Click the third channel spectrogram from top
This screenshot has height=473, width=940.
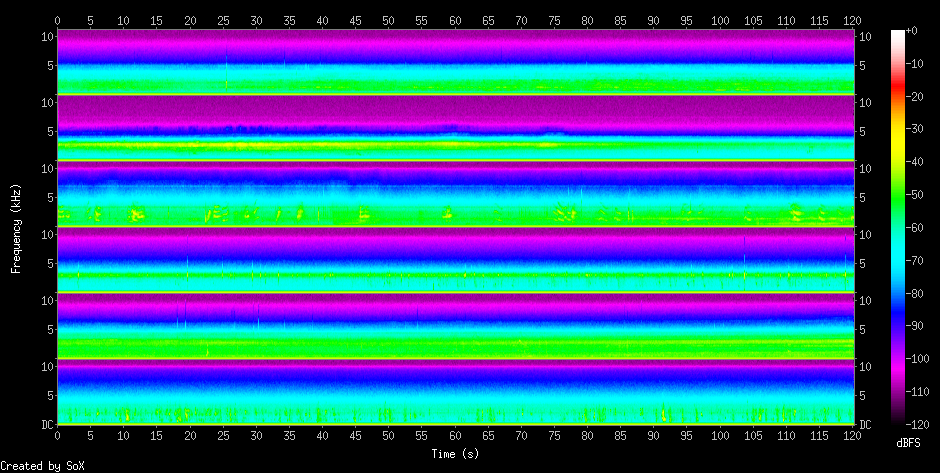(x=455, y=193)
